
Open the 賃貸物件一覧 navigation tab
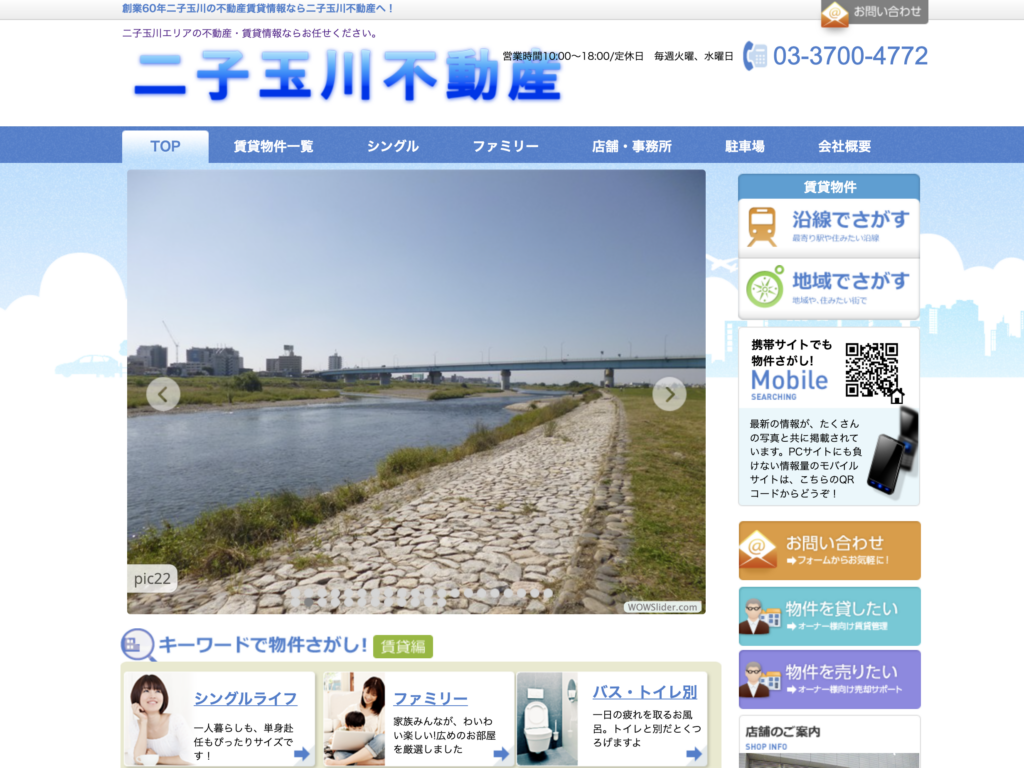(273, 146)
